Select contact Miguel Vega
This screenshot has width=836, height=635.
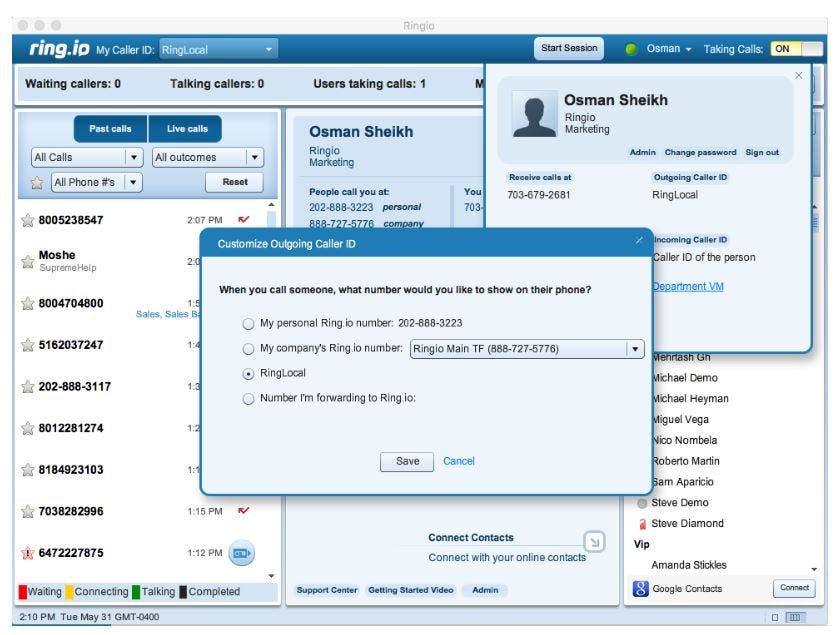pyautogui.click(x=680, y=420)
